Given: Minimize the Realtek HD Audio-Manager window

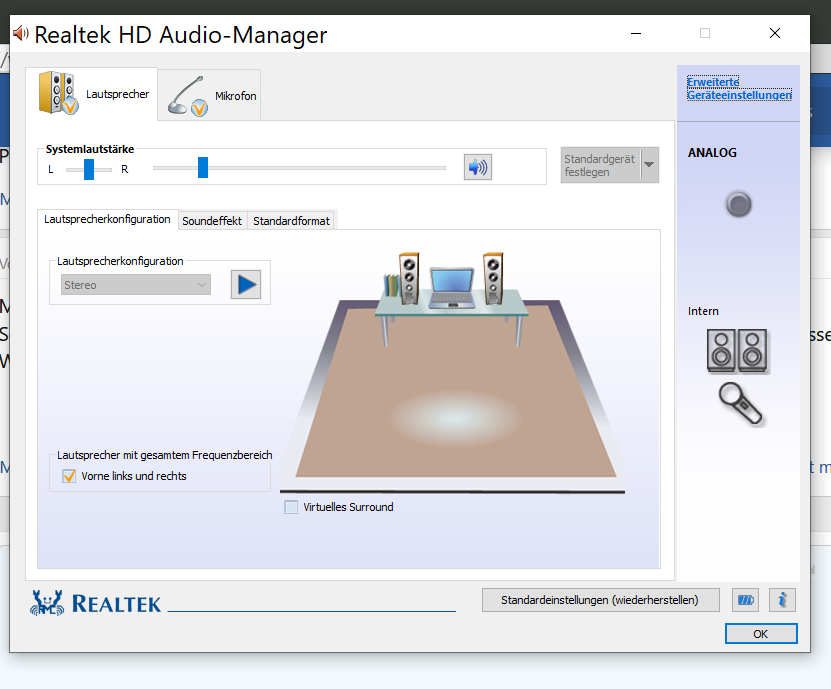Looking at the screenshot, I should pos(636,33).
